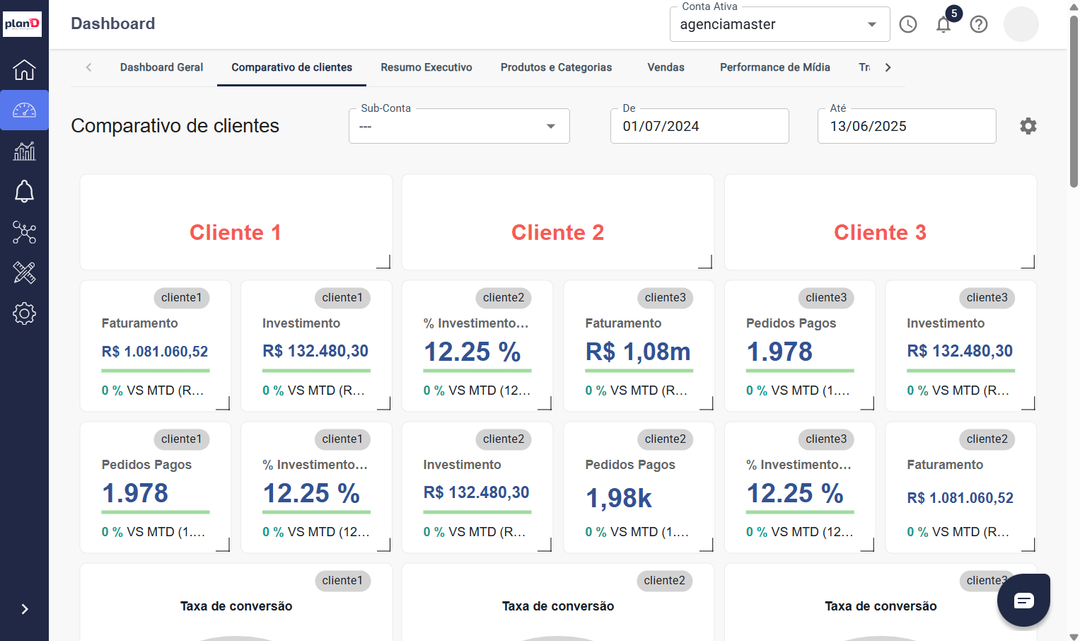Screen dimensions: 1080x641
Task: Open the Performance de Mídia tab
Action: (x=775, y=67)
